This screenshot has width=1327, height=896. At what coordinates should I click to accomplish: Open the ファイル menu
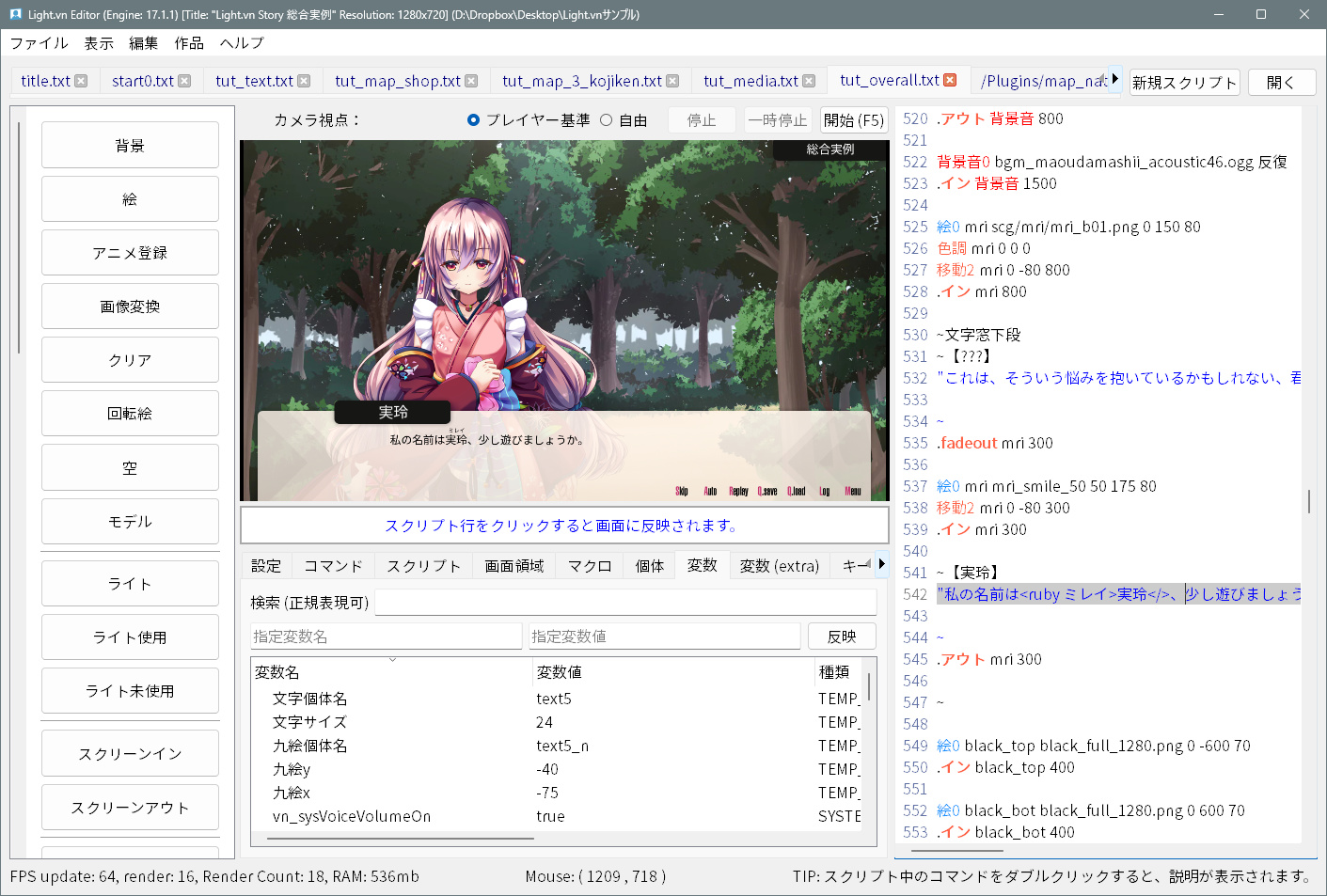[39, 43]
